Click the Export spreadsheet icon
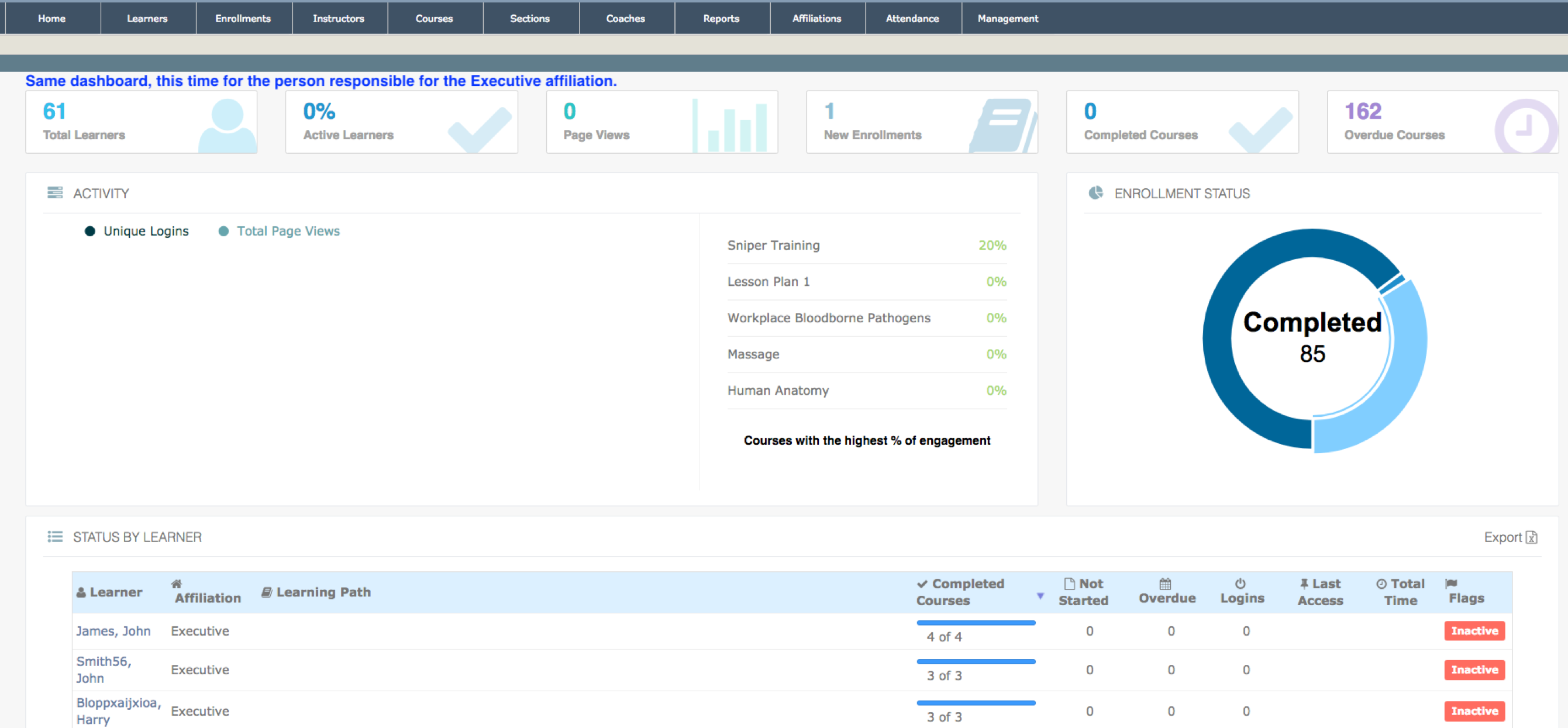The height and width of the screenshot is (728, 1568). pyautogui.click(x=1532, y=537)
